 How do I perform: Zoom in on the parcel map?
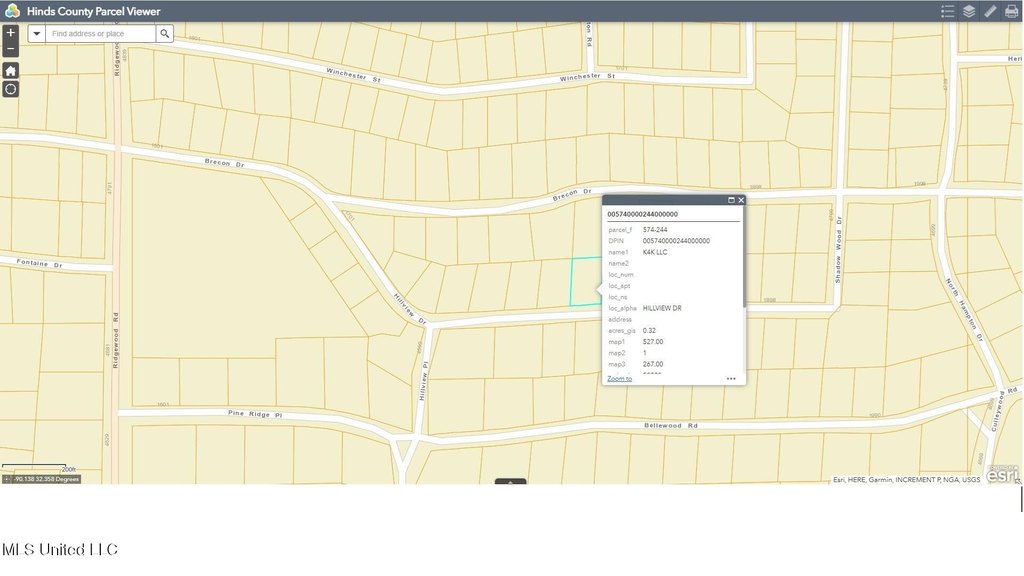coord(10,32)
